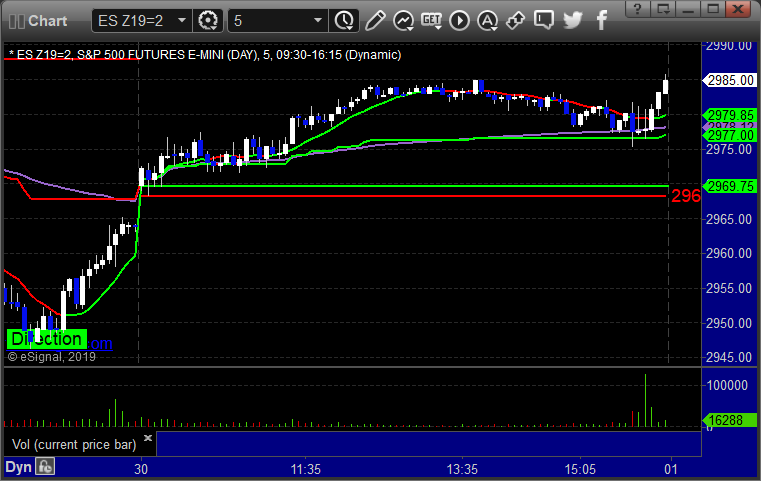The height and width of the screenshot is (481, 761).
Task: Click the eSignal 2019 copyright text
Action: 51,357
